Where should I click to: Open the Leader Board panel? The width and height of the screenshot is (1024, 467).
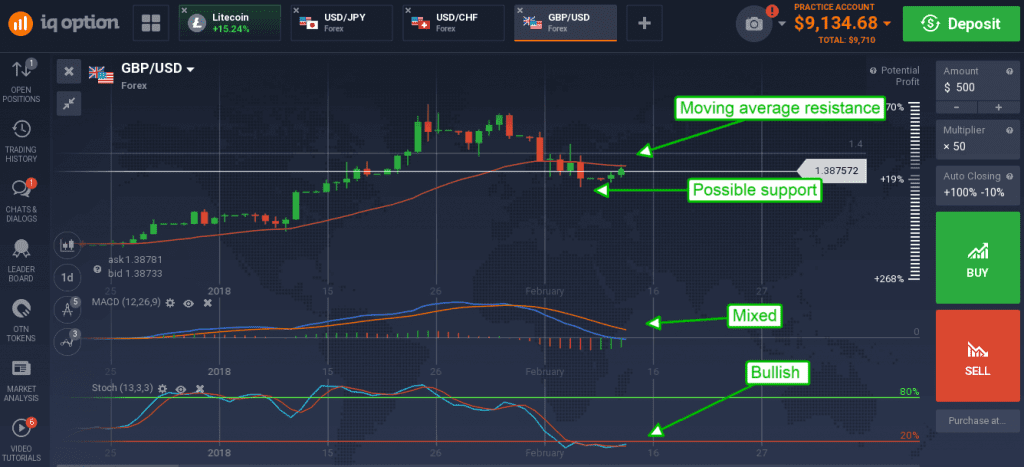(x=21, y=261)
